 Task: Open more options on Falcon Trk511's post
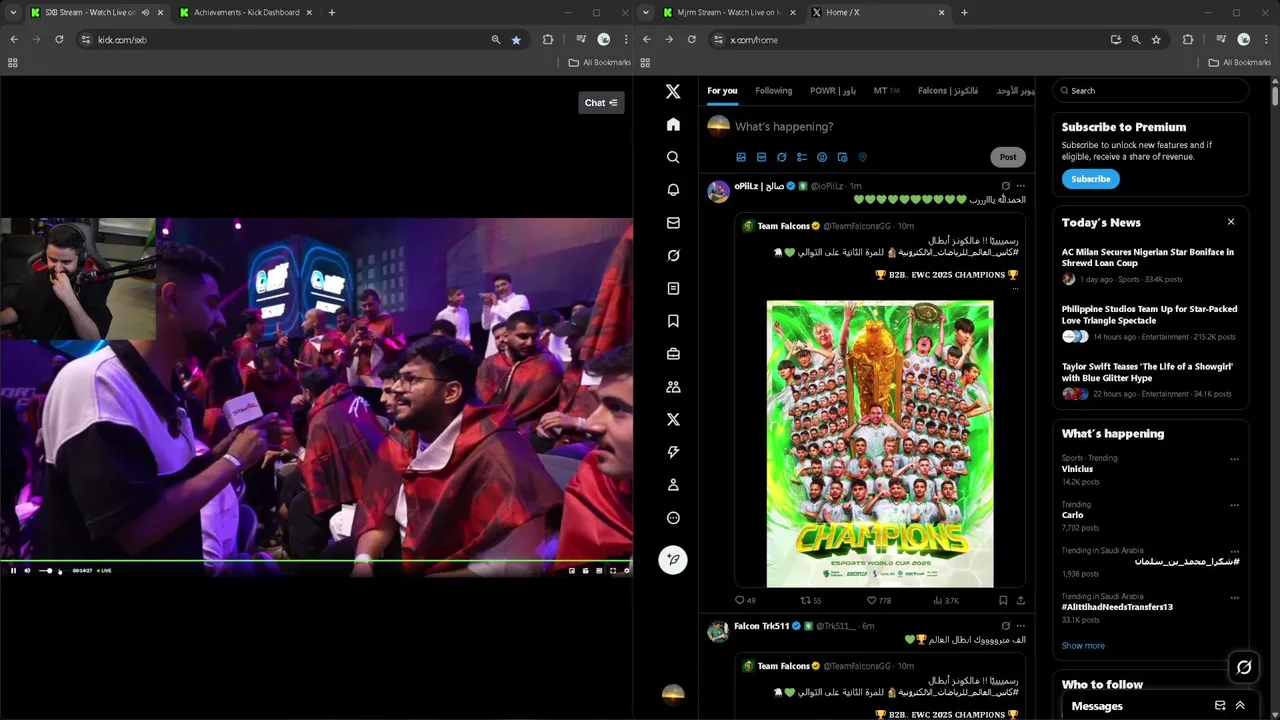1020,626
